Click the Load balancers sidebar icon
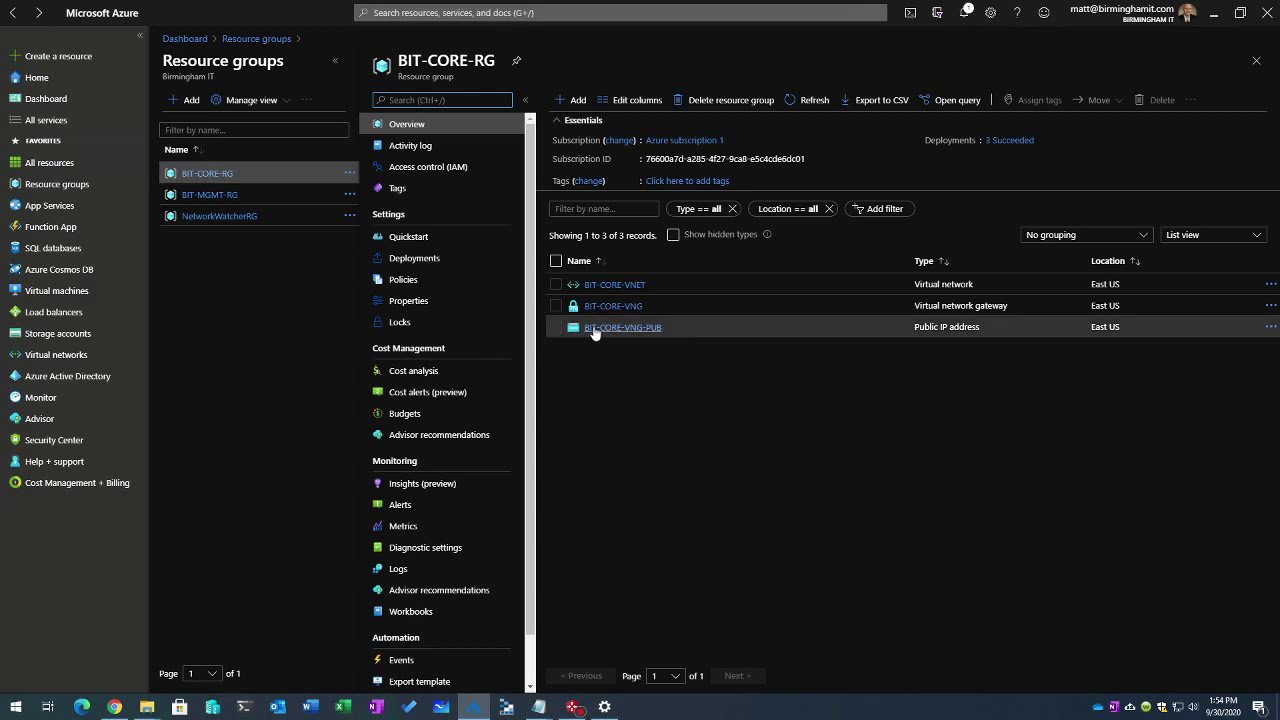The height and width of the screenshot is (720, 1280). [15, 312]
